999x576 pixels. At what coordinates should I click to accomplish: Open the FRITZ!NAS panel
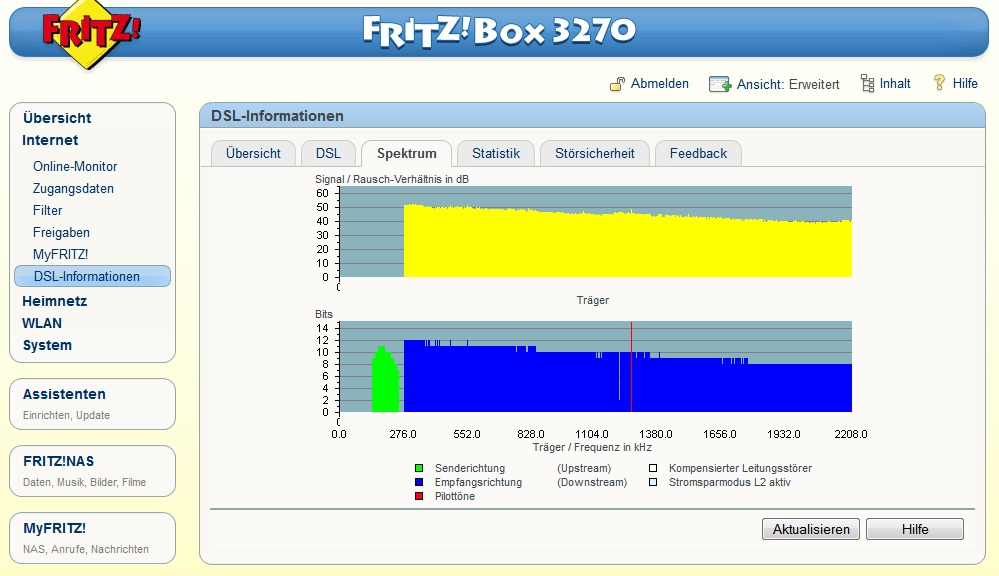tap(92, 471)
